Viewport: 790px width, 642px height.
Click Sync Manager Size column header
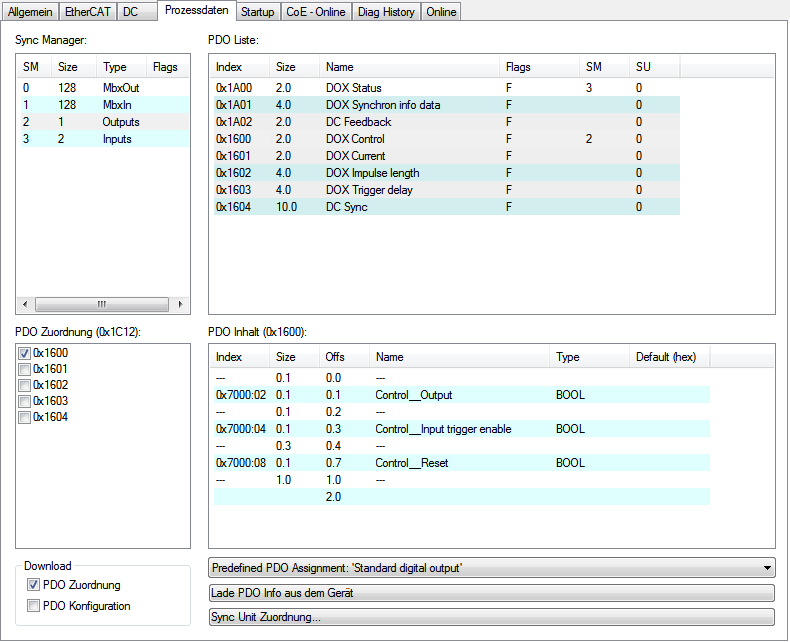click(x=74, y=67)
